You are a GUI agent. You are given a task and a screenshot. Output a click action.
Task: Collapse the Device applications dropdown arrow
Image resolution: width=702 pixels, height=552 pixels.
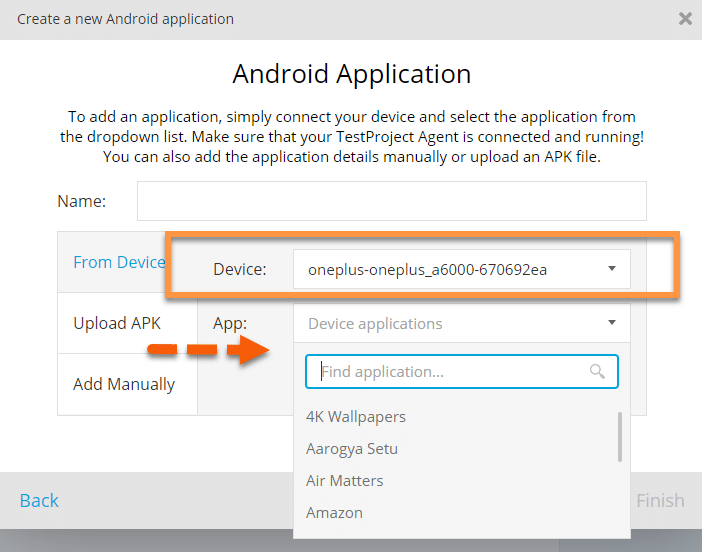[612, 323]
